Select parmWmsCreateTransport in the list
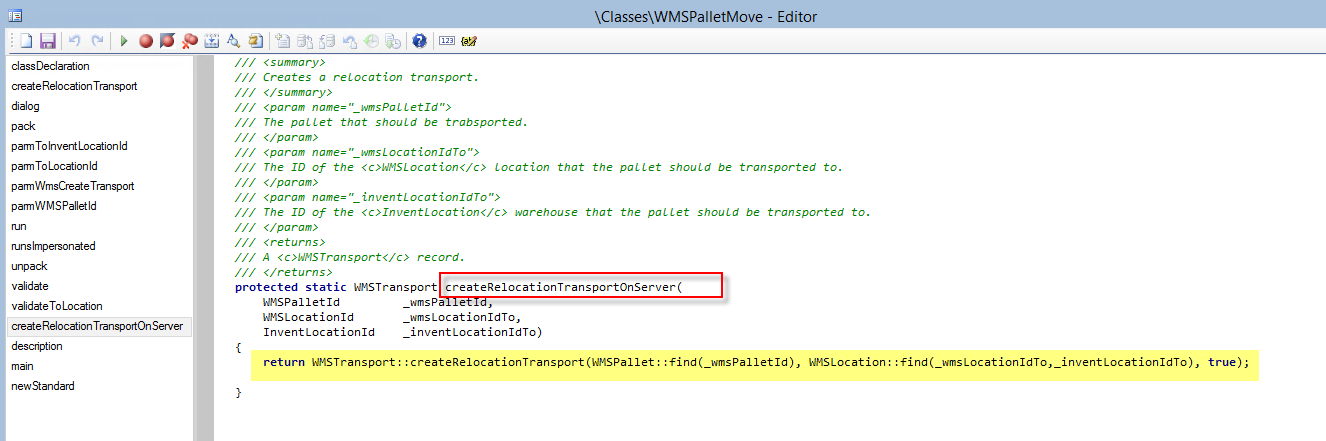1326x441 pixels. point(72,186)
